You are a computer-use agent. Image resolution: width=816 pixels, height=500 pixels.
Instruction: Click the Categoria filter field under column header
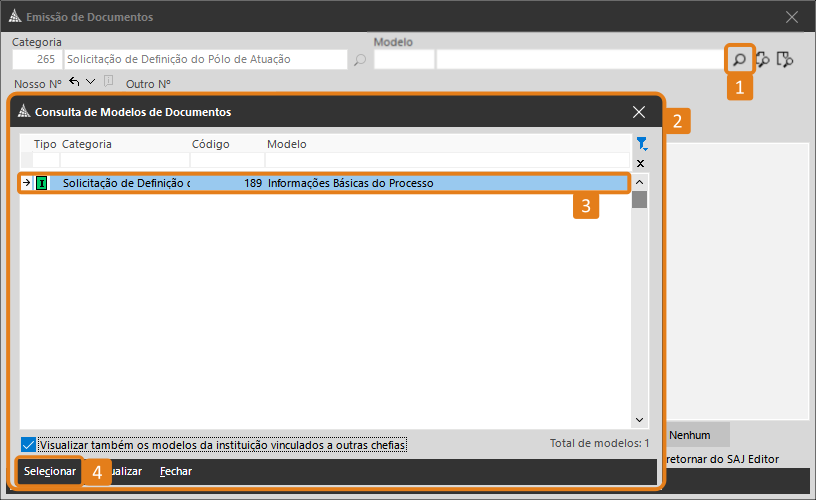coord(124,161)
